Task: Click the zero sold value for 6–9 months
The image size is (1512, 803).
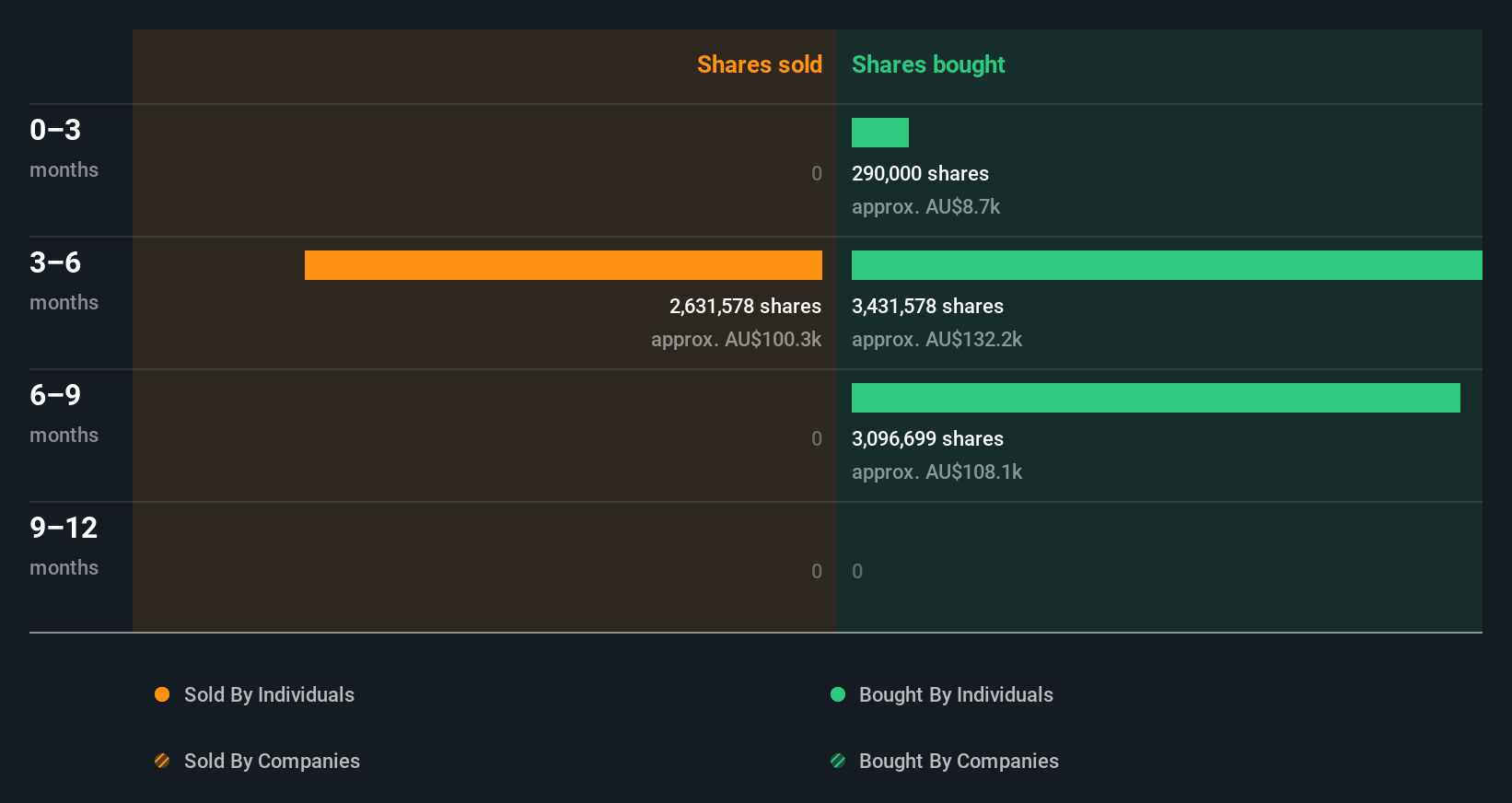Action: pyautogui.click(x=817, y=438)
